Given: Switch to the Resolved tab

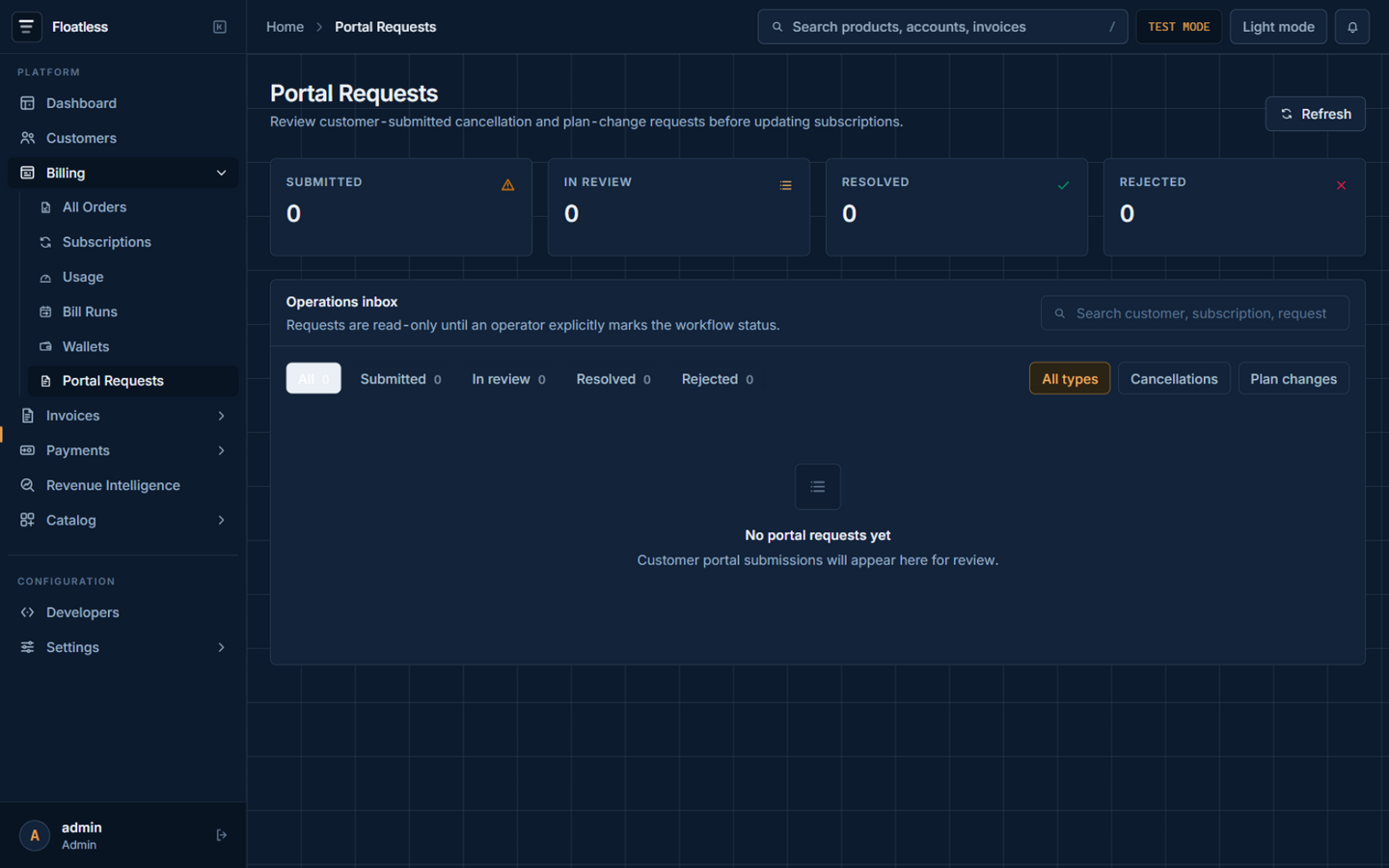Looking at the screenshot, I should coord(613,379).
